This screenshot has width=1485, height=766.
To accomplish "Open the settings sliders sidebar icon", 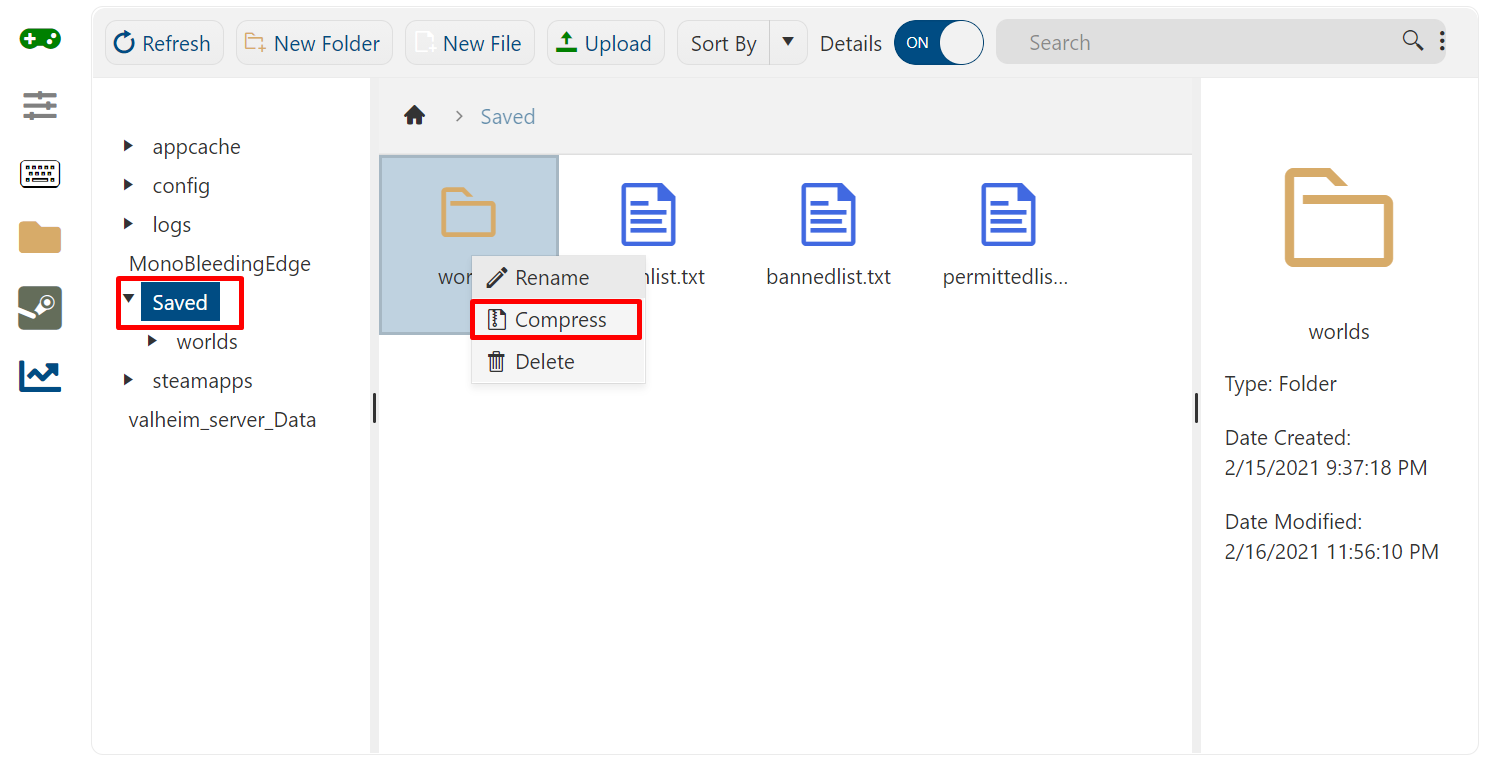I will (x=40, y=105).
